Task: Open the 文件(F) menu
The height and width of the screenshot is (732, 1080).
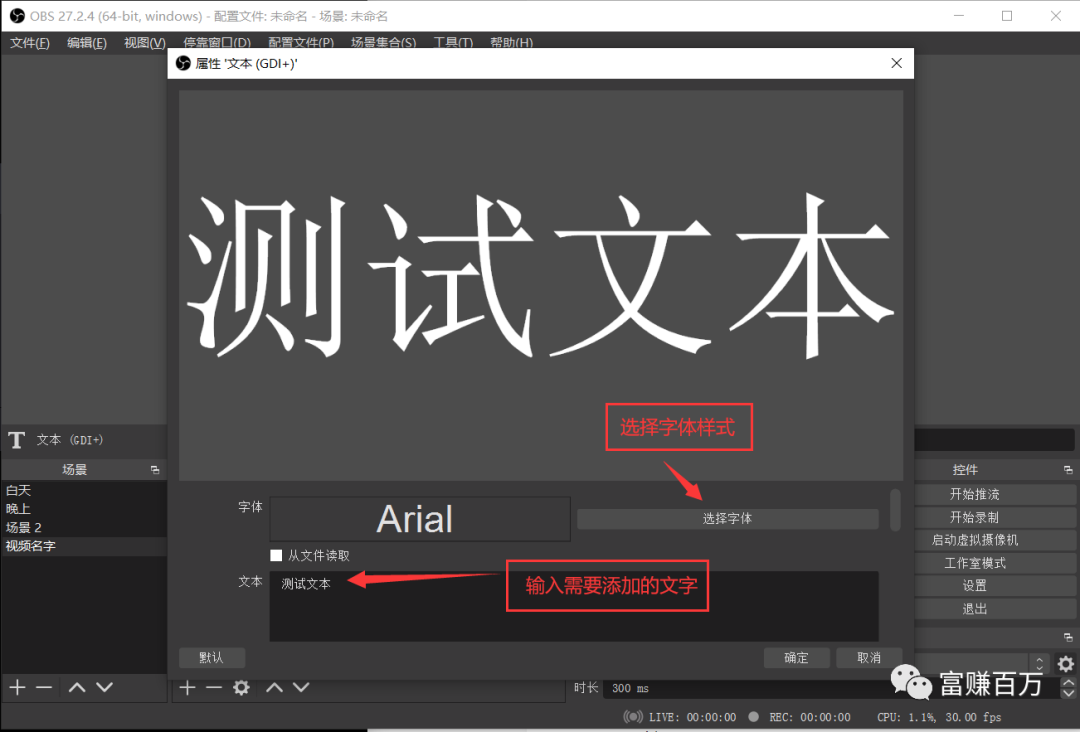Action: click(x=30, y=43)
